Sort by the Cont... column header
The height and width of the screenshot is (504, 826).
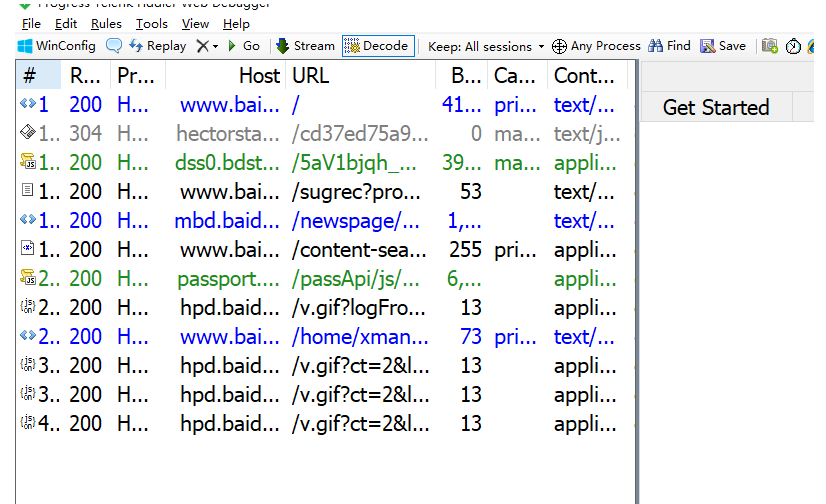587,76
